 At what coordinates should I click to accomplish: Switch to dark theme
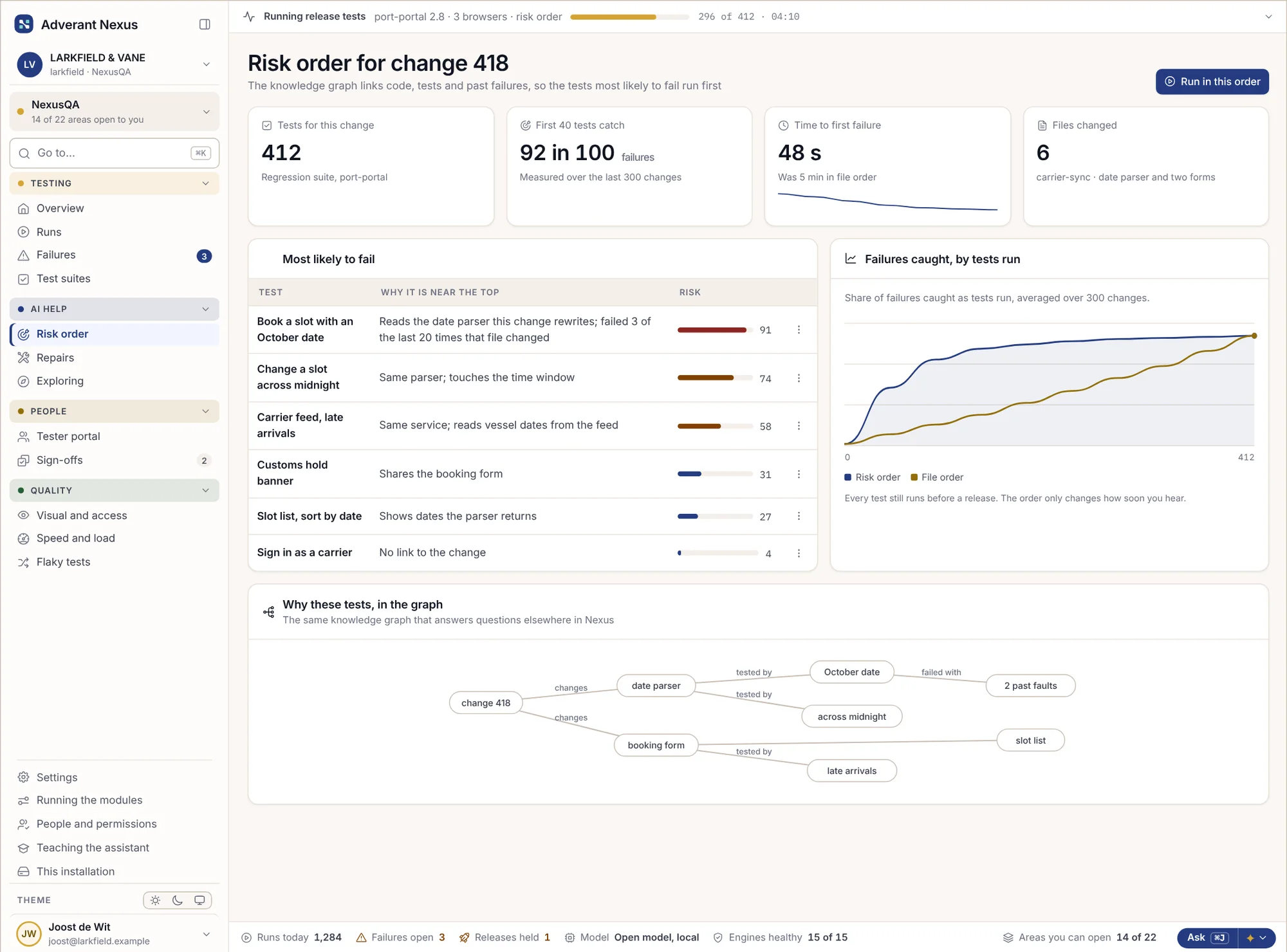178,901
